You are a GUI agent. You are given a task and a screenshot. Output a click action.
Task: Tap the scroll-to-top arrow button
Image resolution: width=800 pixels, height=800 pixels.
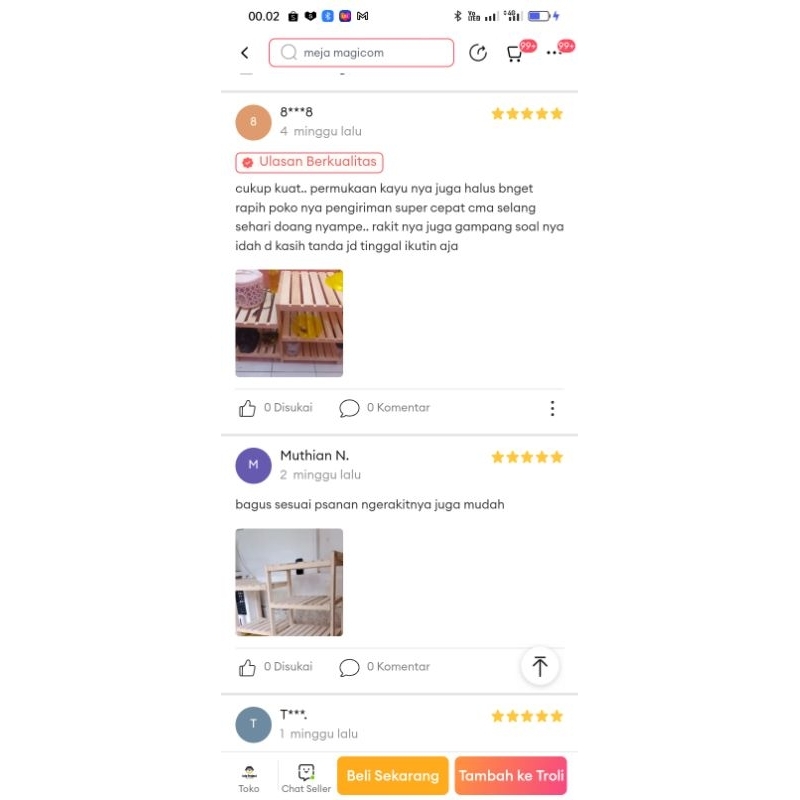[x=540, y=666]
